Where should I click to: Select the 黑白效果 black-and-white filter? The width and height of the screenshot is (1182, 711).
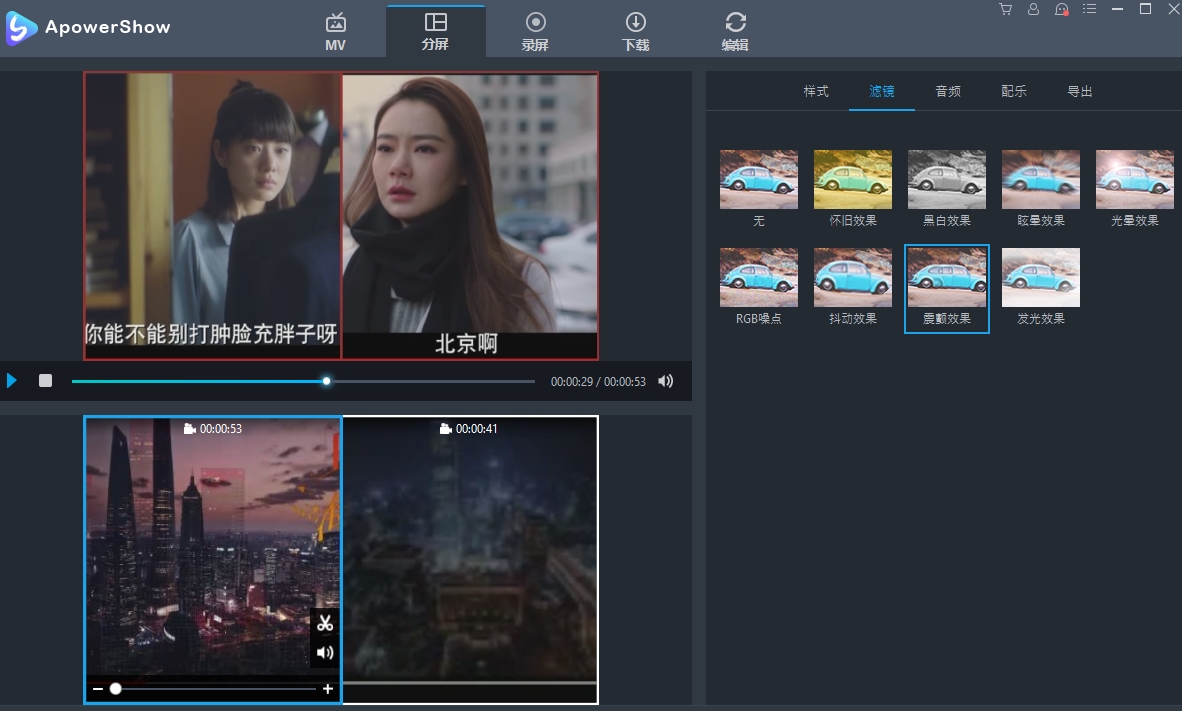[946, 180]
